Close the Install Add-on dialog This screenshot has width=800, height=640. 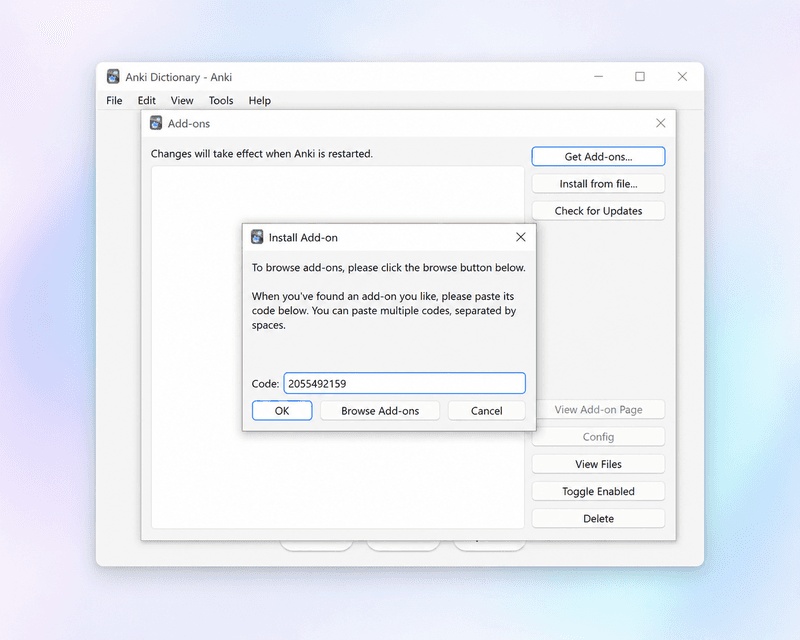click(x=520, y=237)
